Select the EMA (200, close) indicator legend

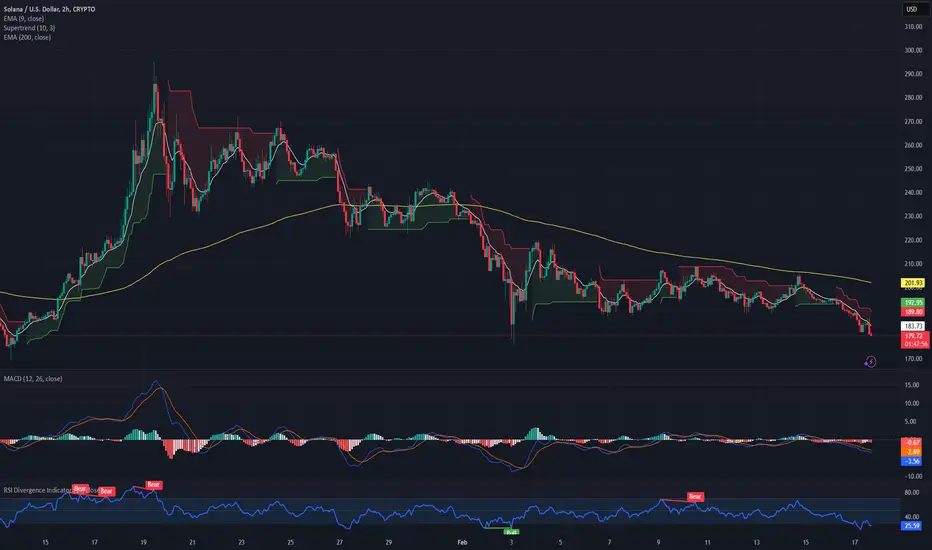point(27,37)
